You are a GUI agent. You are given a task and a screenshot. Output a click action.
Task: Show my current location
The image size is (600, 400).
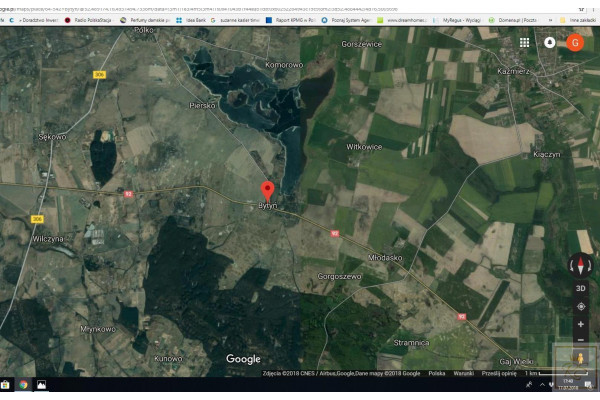580,307
